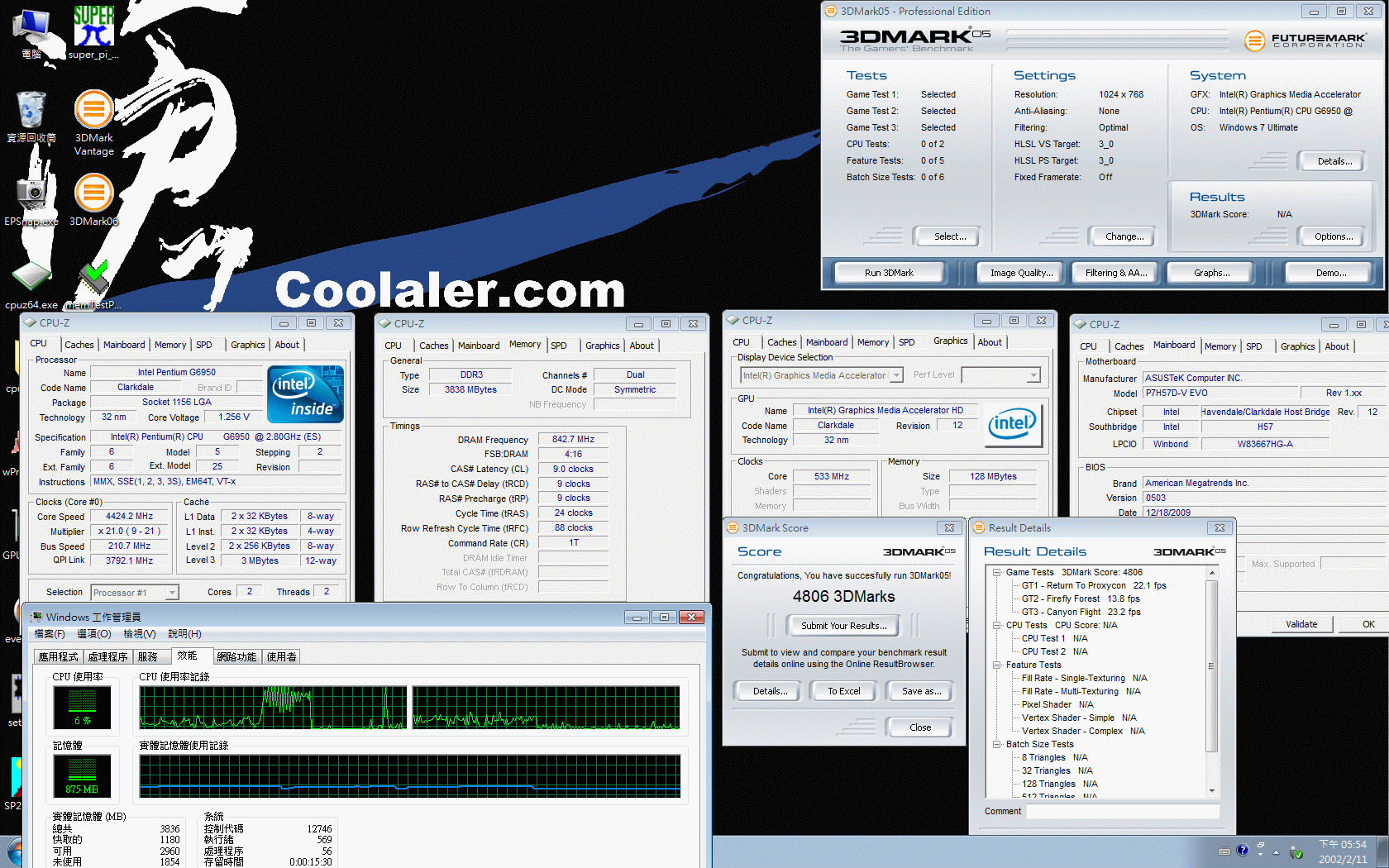
Task: Click the Safely Remove Hardware tray icon
Action: [x=1296, y=852]
